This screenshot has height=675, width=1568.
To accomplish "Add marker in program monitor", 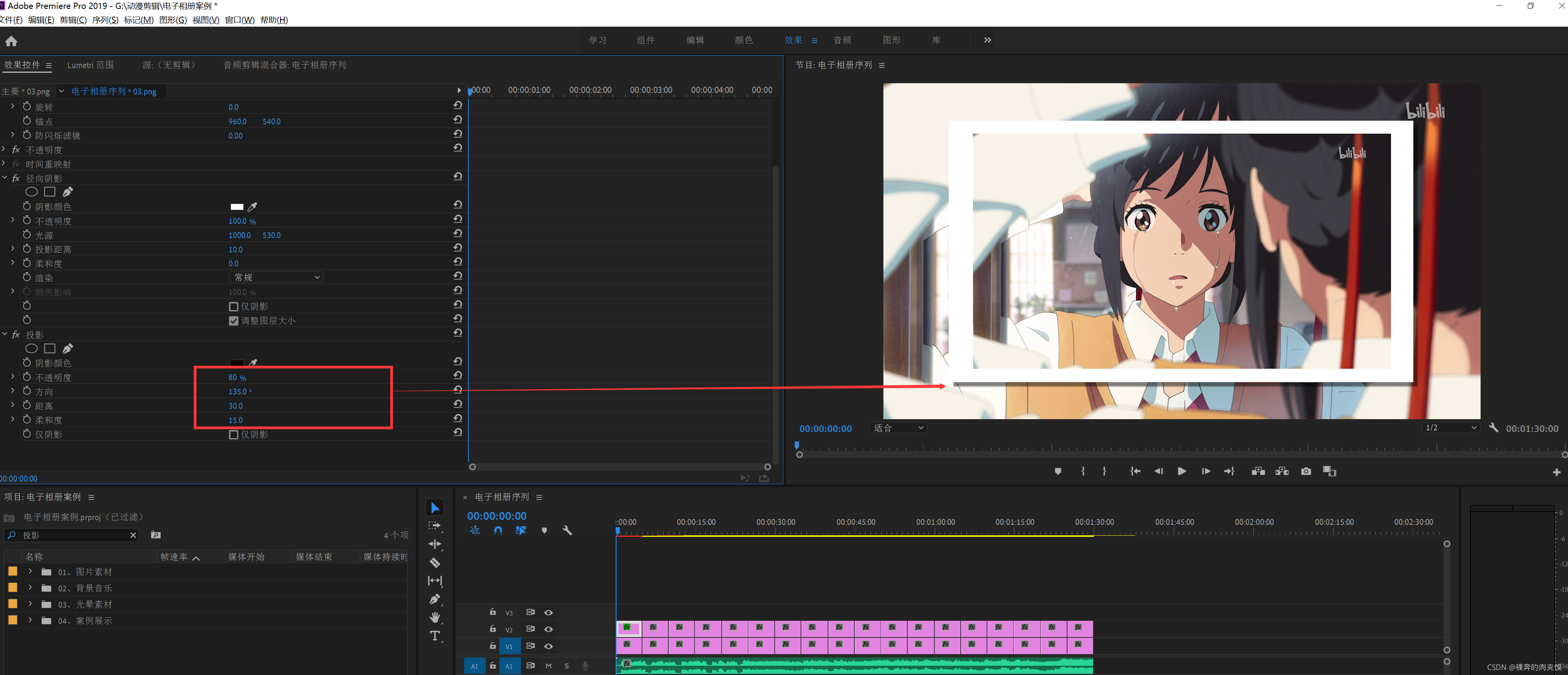I will (1058, 471).
